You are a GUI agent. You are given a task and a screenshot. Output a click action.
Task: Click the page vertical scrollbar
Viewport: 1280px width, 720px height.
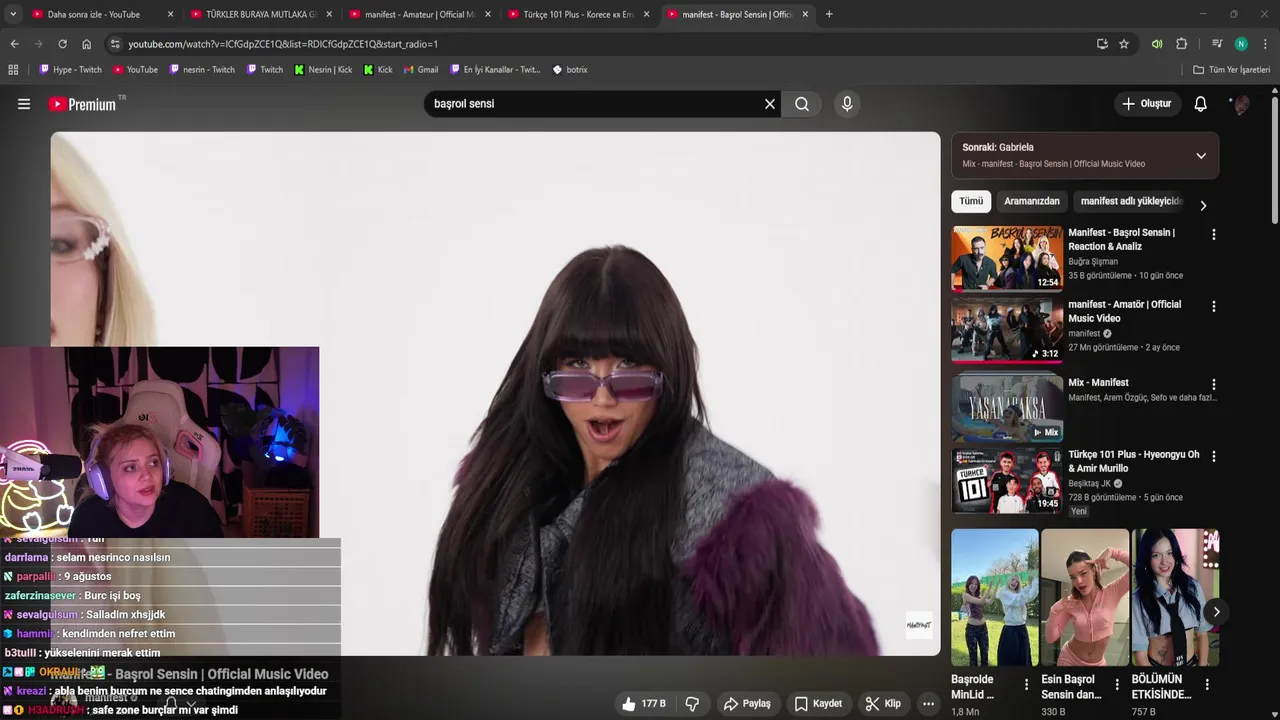point(1275,160)
